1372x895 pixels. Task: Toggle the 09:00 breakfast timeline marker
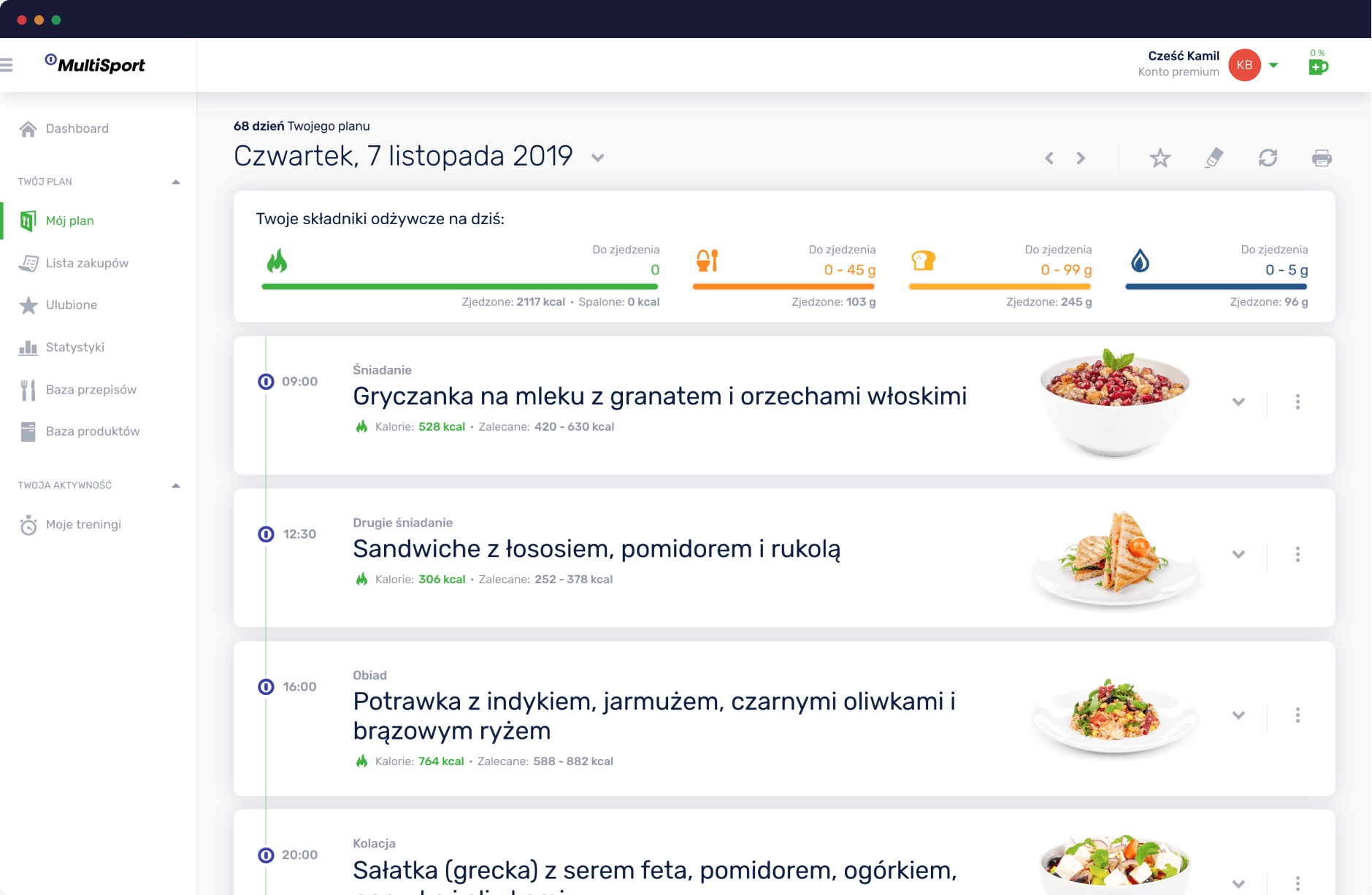[x=266, y=381]
